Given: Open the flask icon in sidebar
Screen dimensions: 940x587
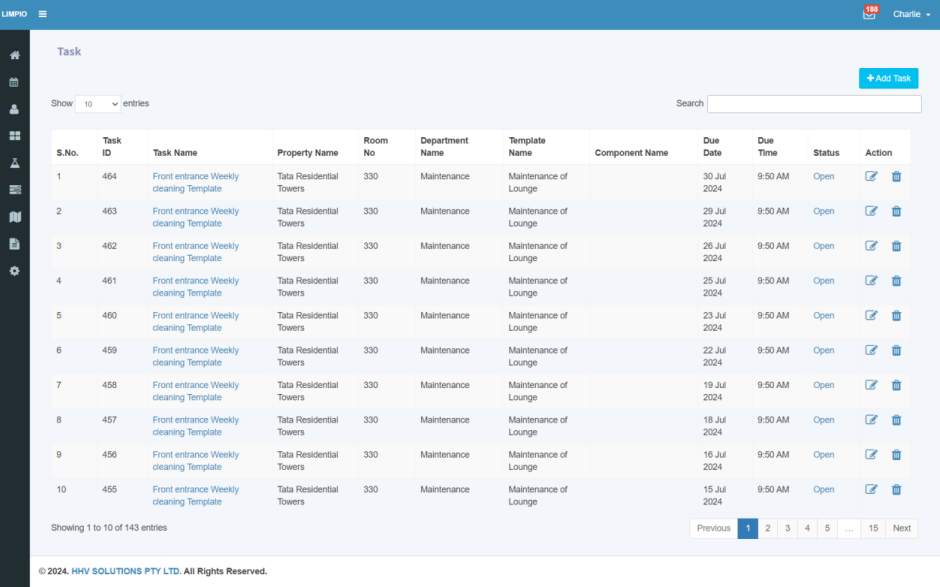Looking at the screenshot, I should point(15,163).
